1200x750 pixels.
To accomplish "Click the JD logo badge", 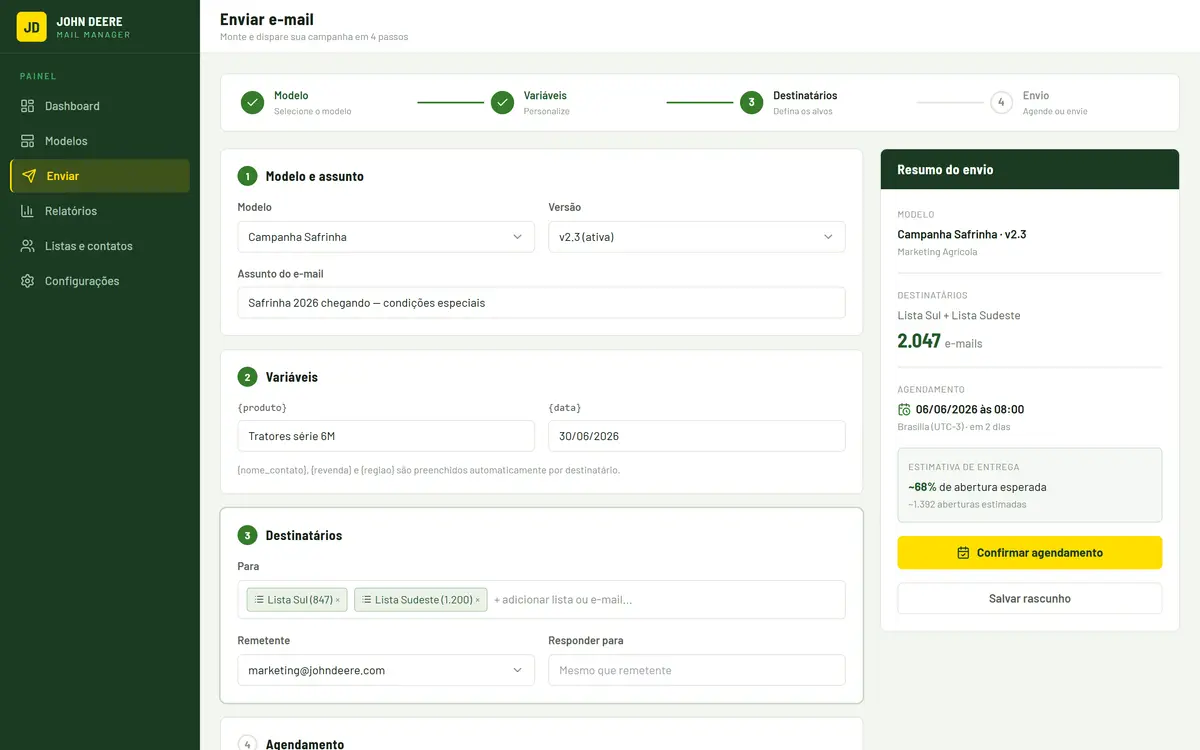I will click(31, 27).
